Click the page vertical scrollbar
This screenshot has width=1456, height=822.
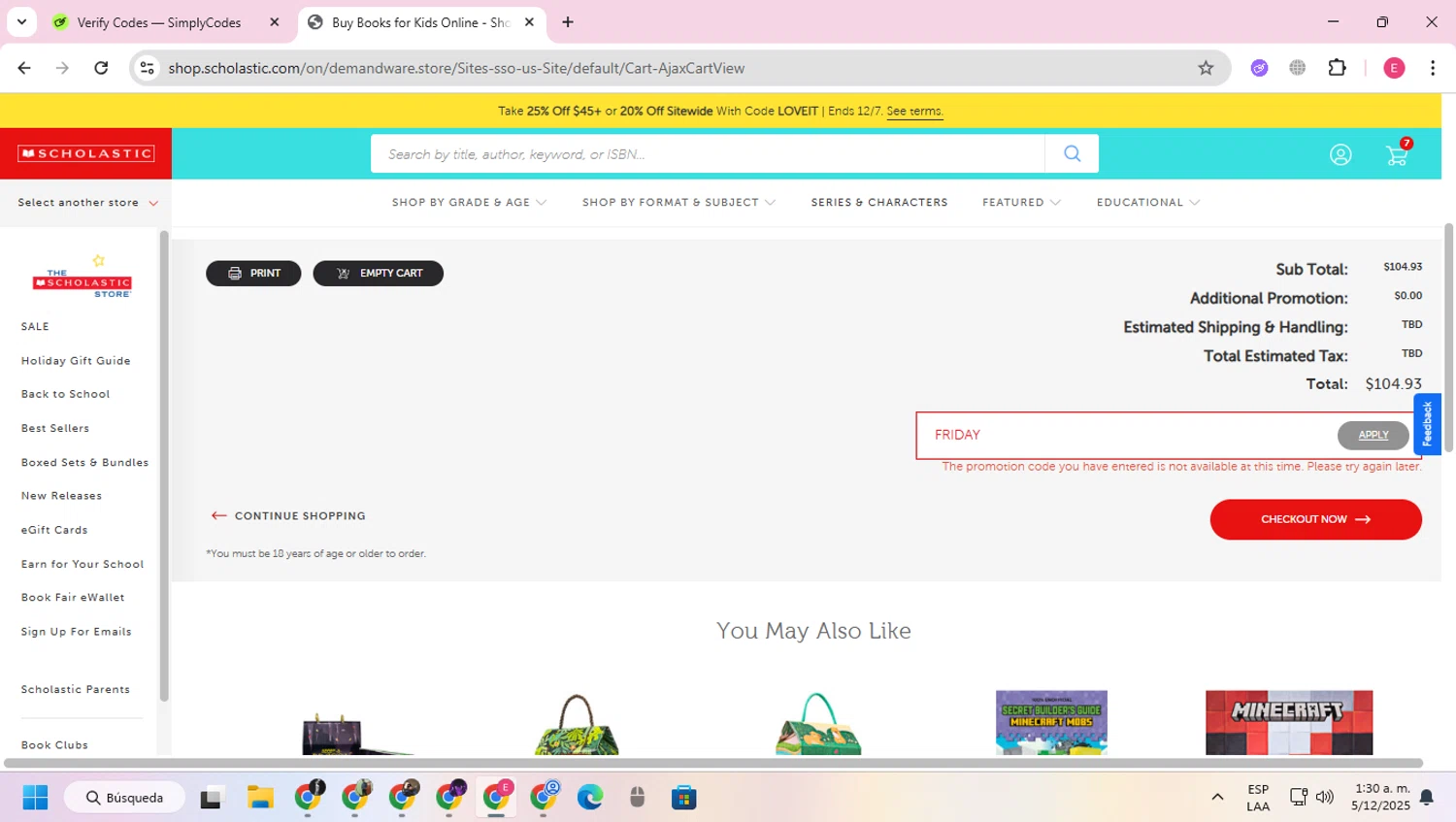1448,338
